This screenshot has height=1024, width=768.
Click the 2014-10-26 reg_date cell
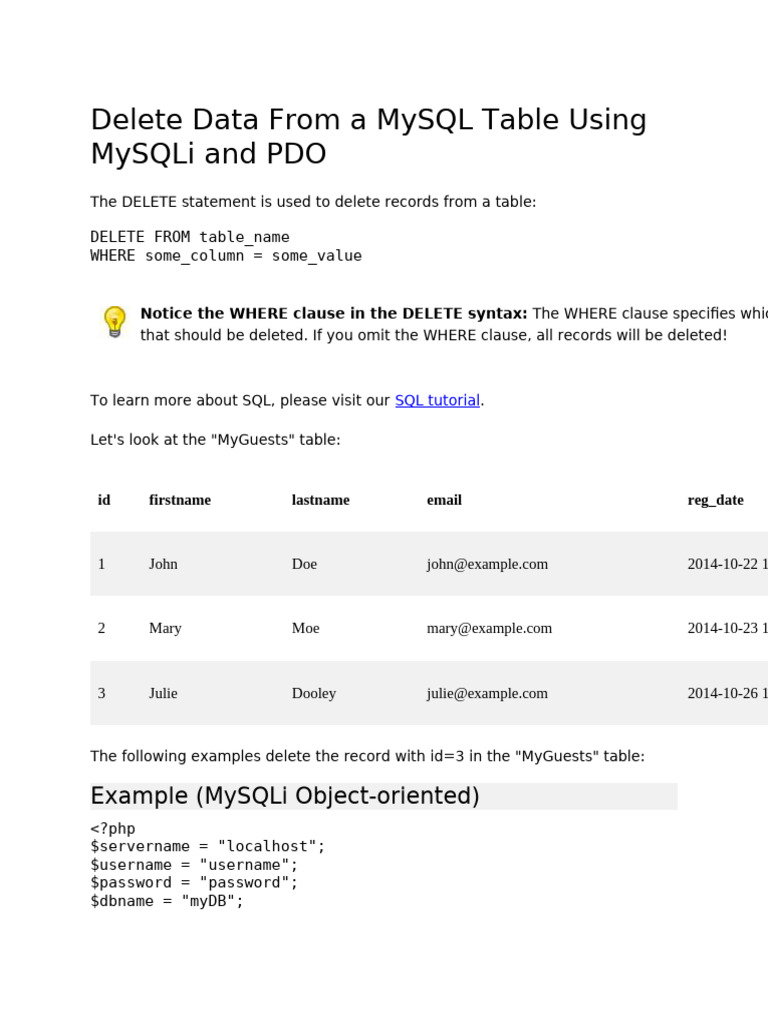coord(727,693)
